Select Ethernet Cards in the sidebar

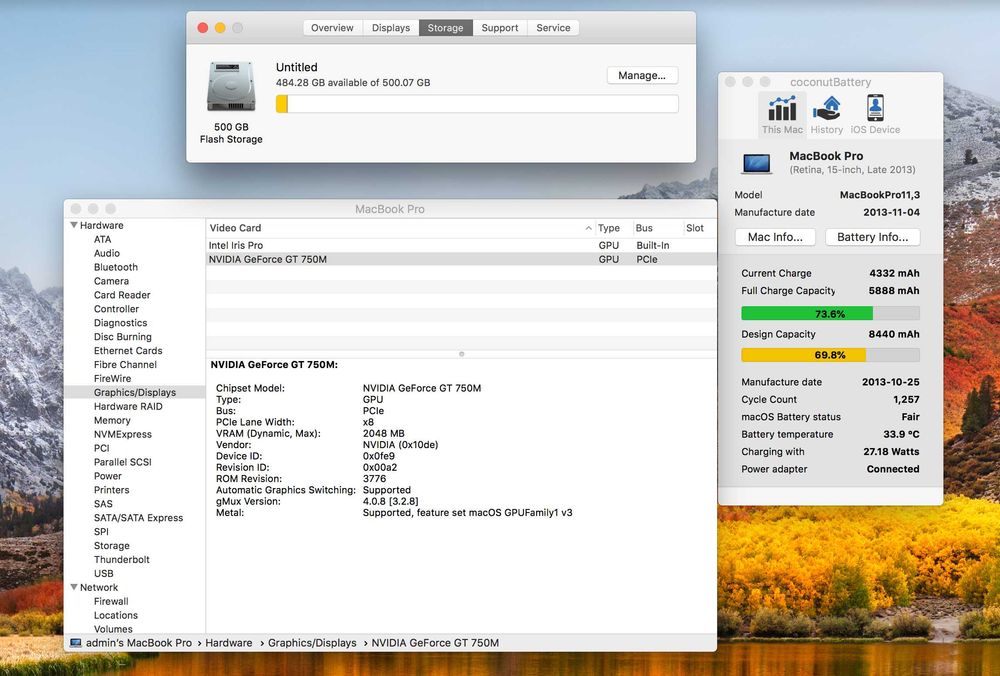128,351
